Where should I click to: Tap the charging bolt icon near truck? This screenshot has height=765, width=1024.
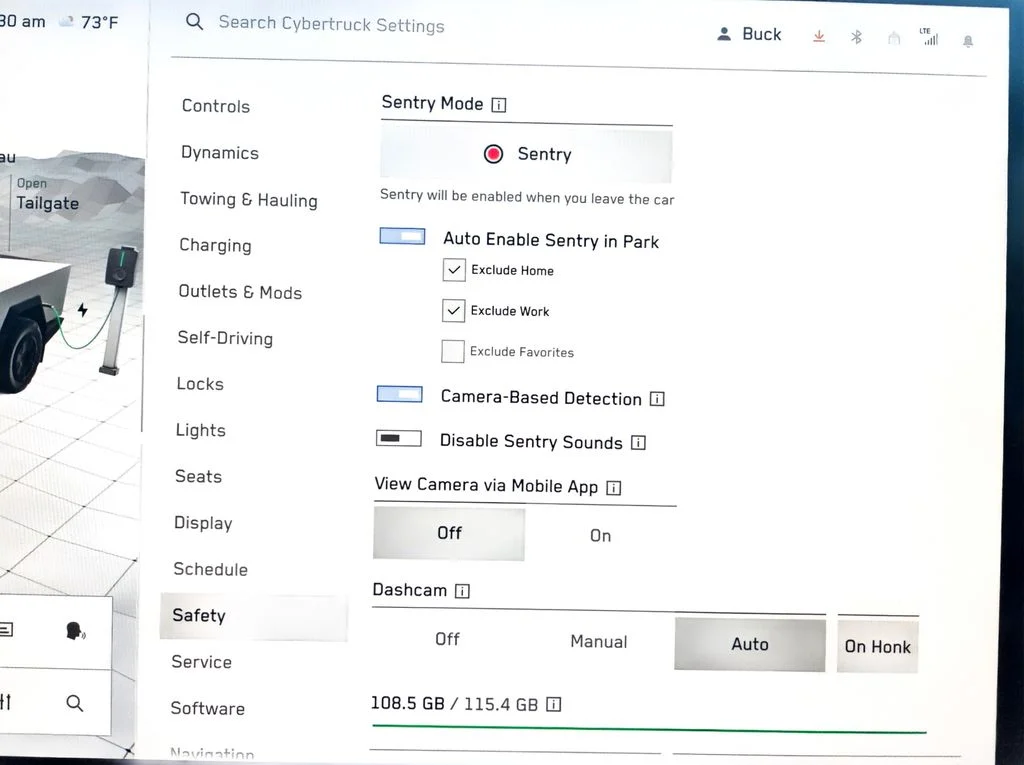[x=82, y=310]
